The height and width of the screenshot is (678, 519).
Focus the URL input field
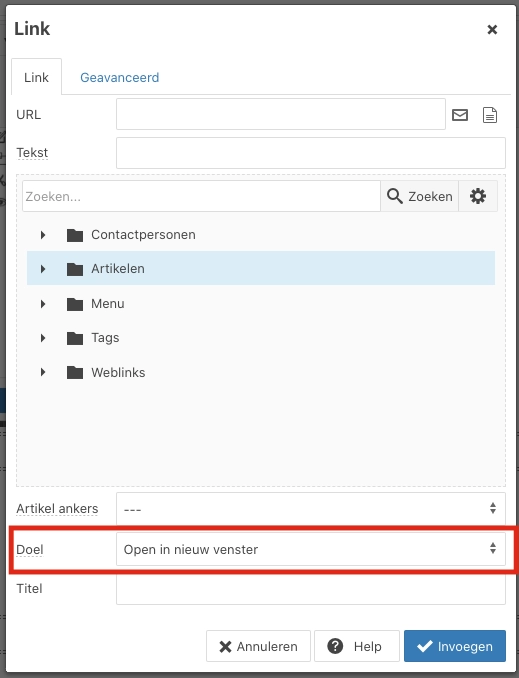(x=281, y=114)
